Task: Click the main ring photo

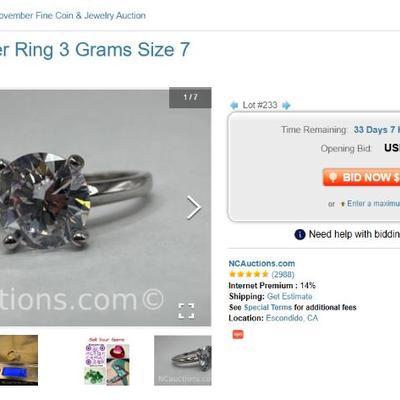Action: (105, 208)
